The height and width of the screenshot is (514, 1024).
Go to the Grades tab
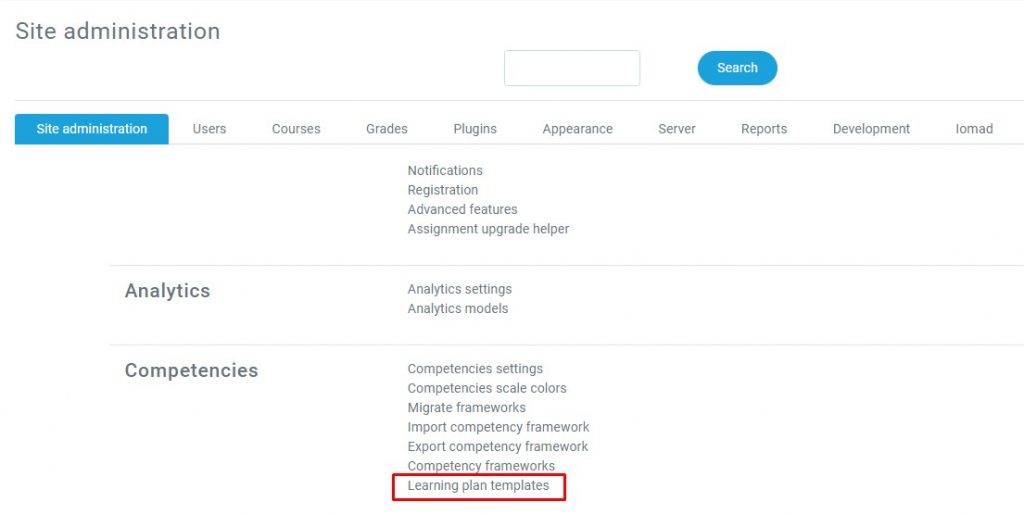tap(387, 129)
